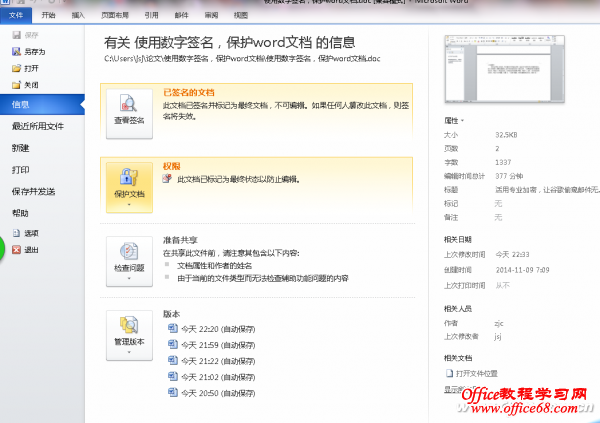Viewport: 600px width, 423px height.
Task: Exit Word via the 退出 icon
Action: pos(15,249)
